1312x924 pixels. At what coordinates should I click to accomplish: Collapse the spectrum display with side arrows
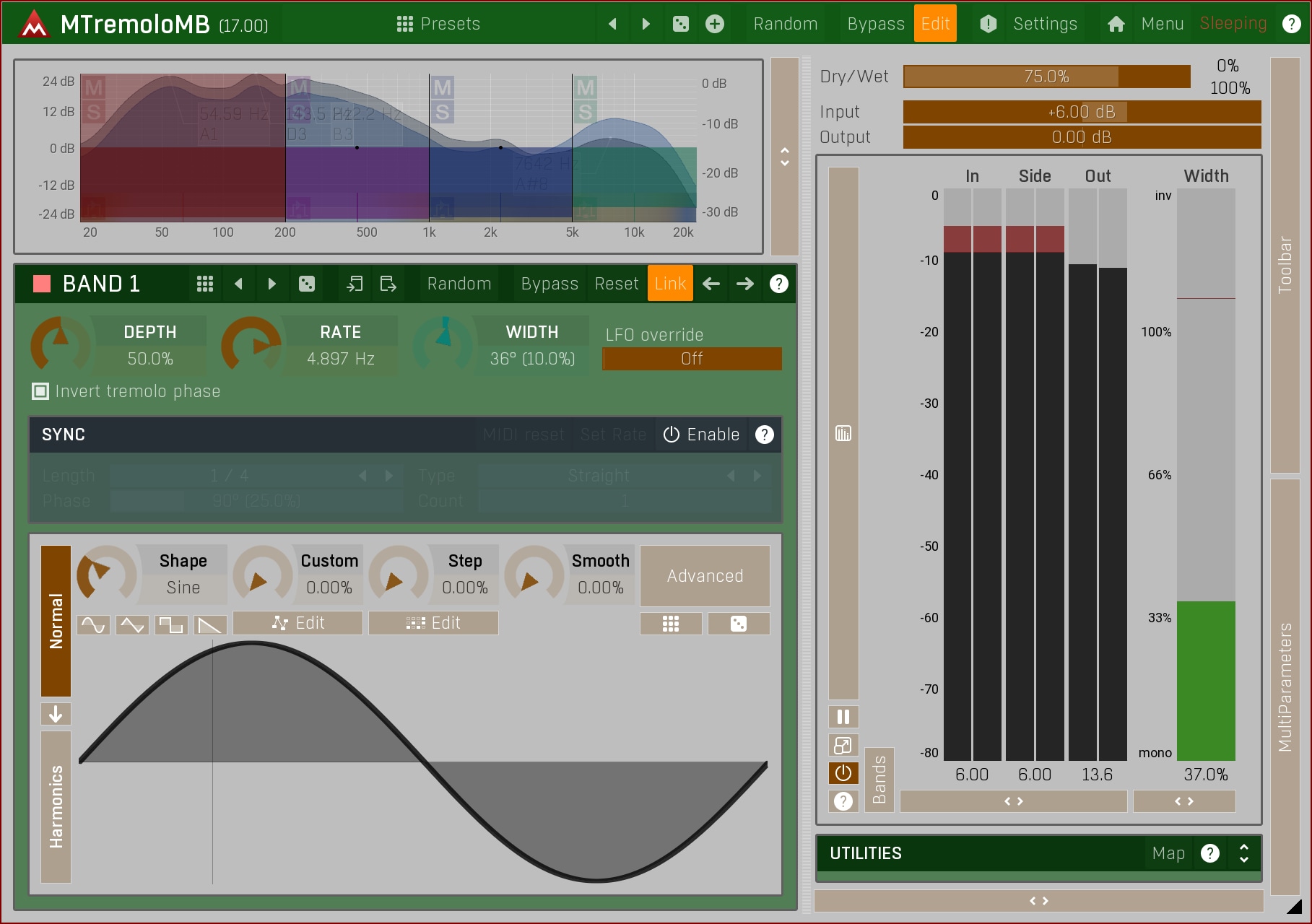(x=784, y=157)
